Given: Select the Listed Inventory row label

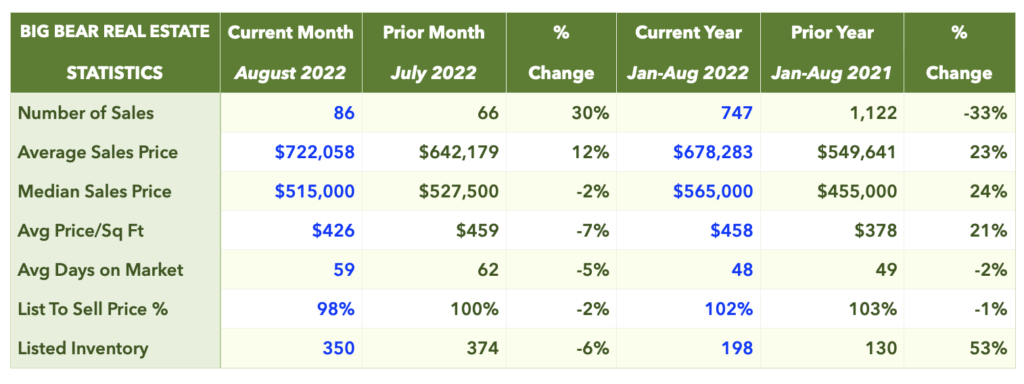Looking at the screenshot, I should (83, 348).
